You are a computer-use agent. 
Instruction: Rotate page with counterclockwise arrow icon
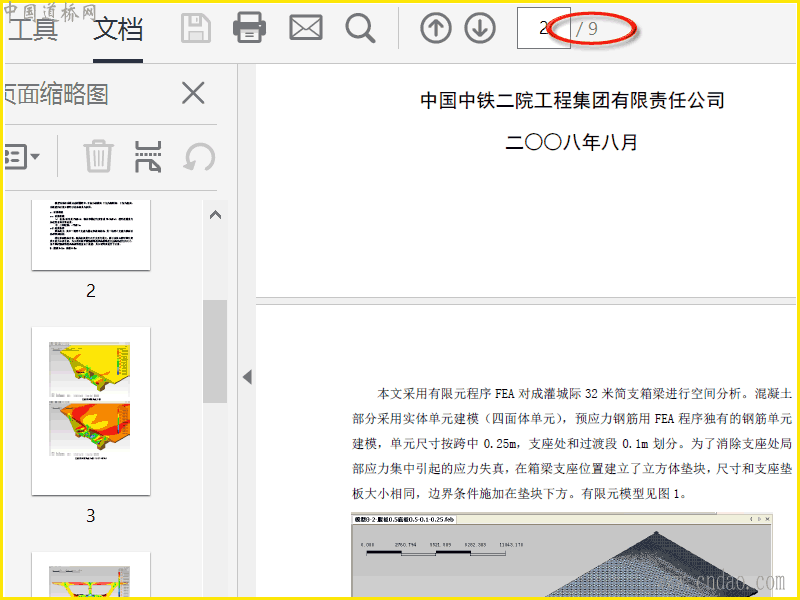pyautogui.click(x=199, y=157)
